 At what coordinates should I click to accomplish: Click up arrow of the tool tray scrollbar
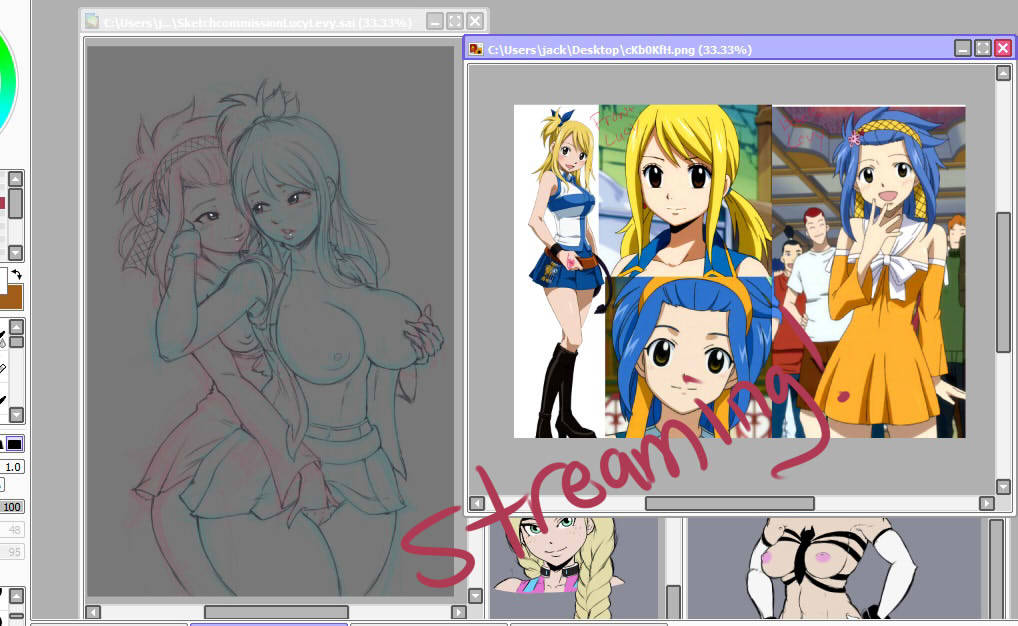point(16,327)
